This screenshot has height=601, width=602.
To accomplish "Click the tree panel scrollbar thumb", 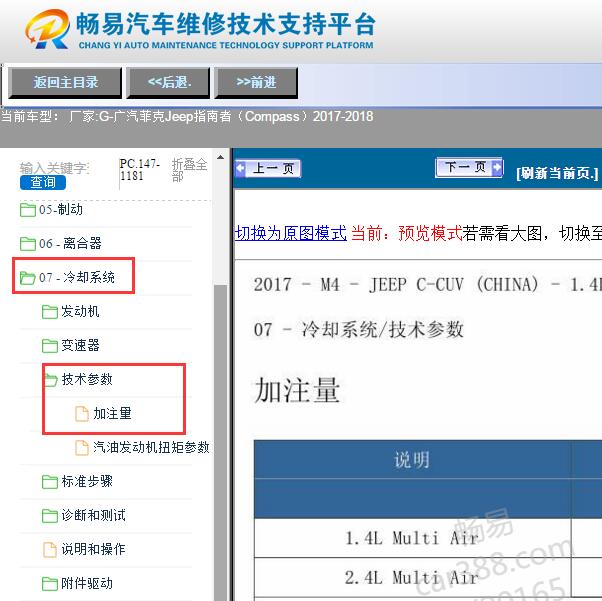I will 221,442.
